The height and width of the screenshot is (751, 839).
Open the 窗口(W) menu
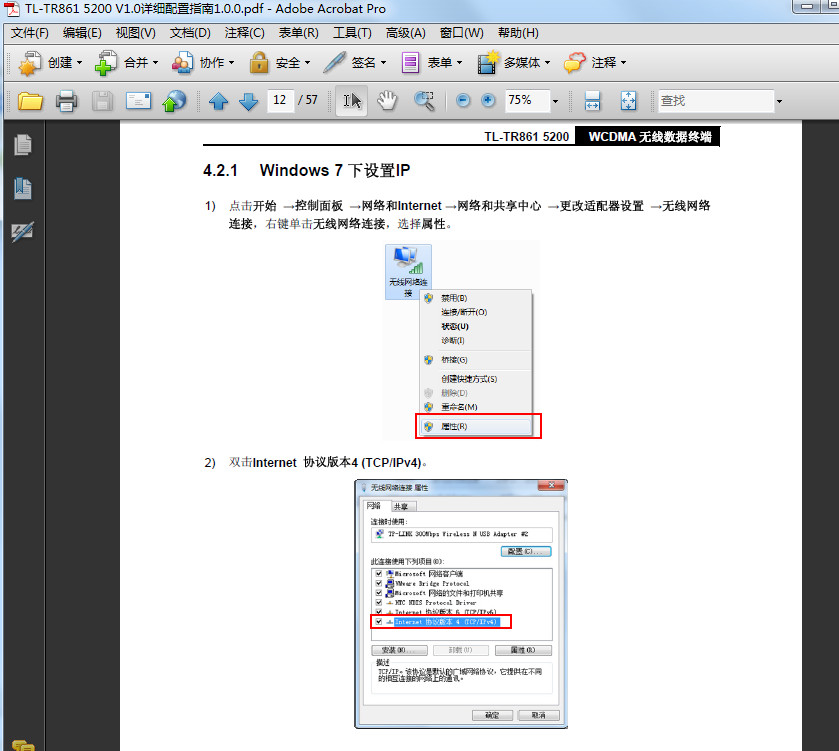pyautogui.click(x=461, y=33)
